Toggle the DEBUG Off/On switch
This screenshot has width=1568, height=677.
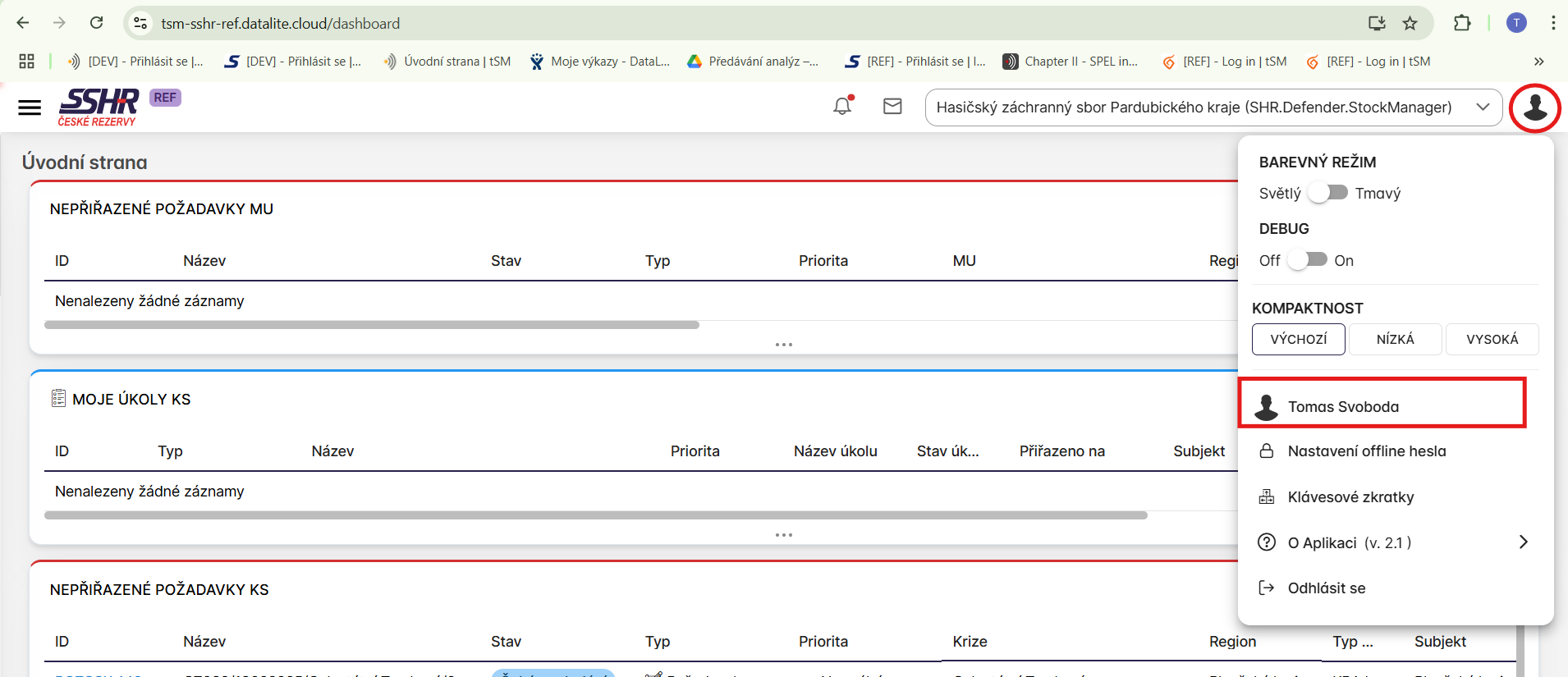click(x=1307, y=260)
